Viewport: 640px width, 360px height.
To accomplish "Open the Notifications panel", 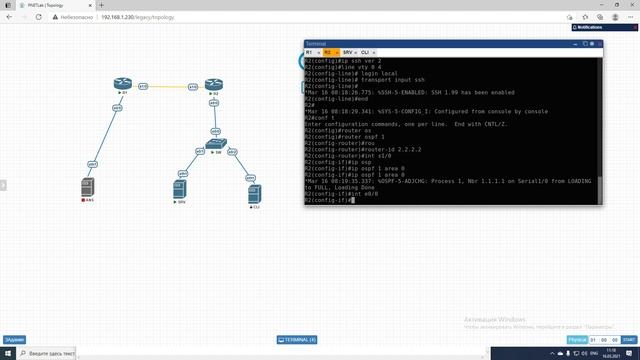I will (x=604, y=27).
